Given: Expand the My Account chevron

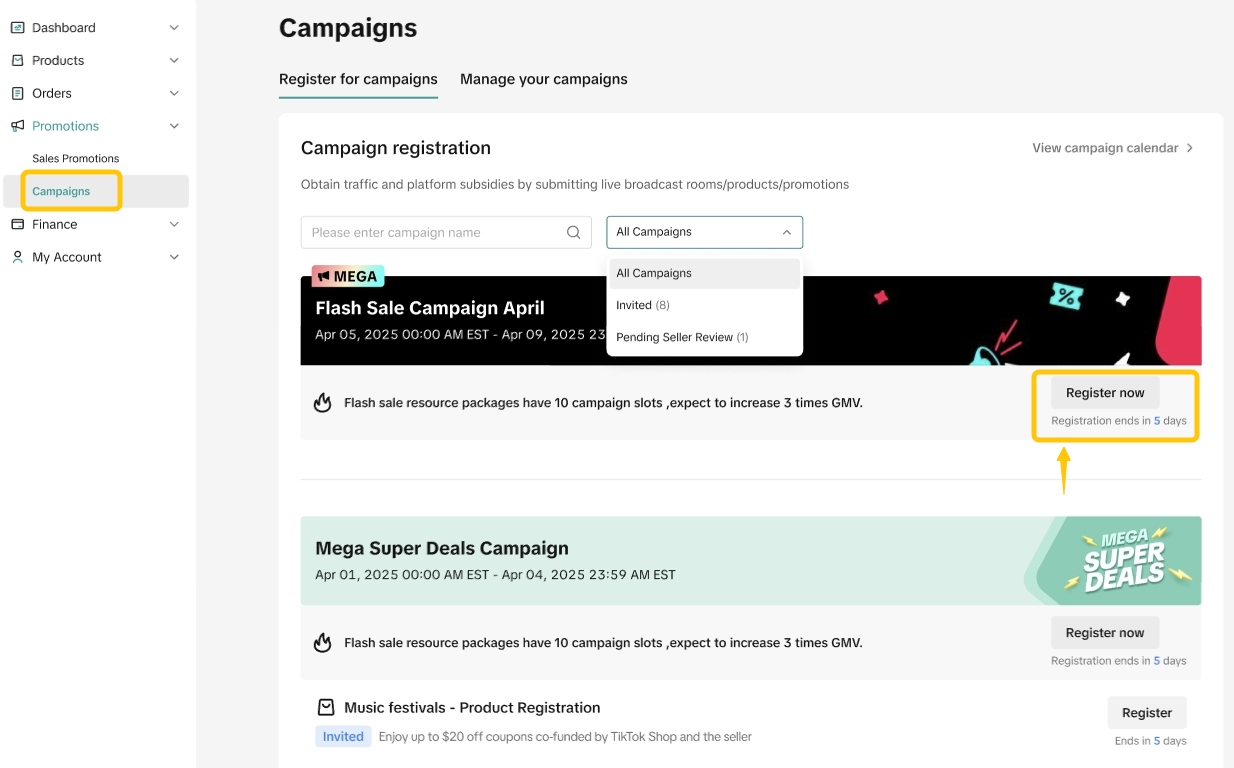Looking at the screenshot, I should point(174,257).
